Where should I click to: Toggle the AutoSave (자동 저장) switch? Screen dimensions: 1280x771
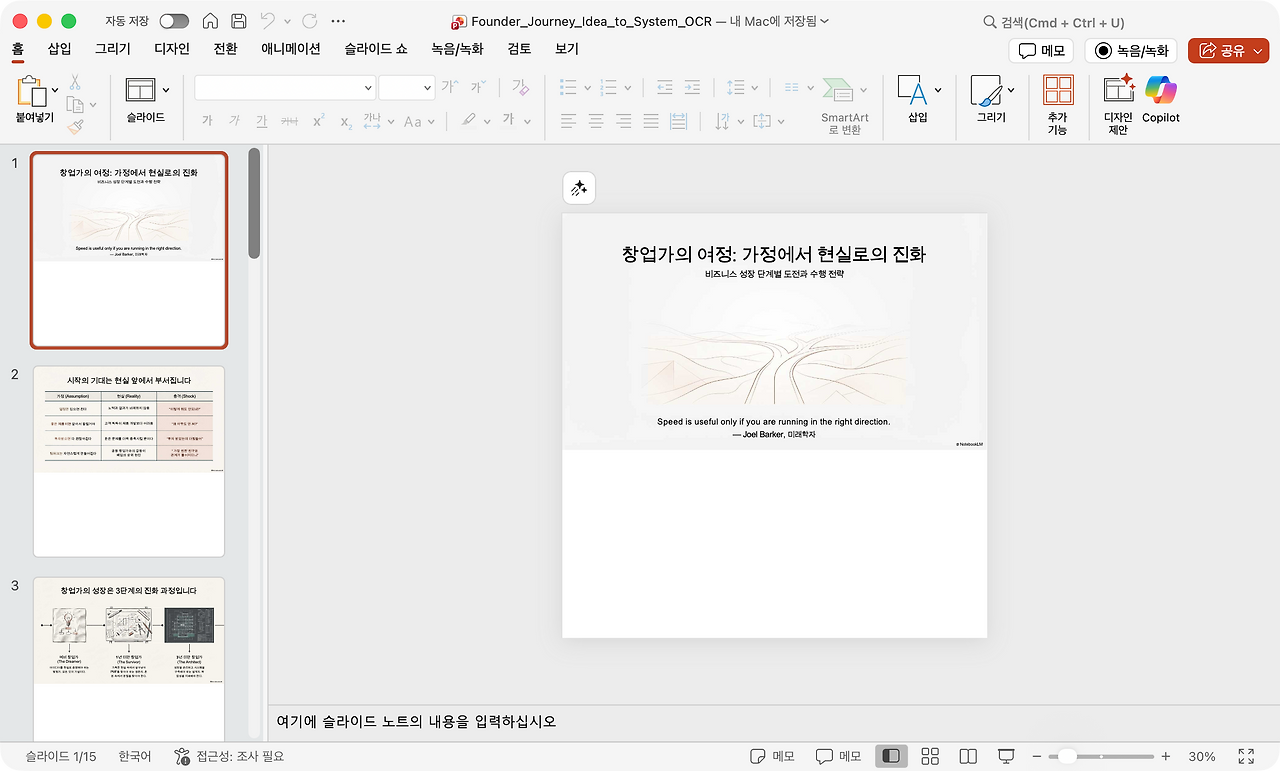click(x=174, y=21)
